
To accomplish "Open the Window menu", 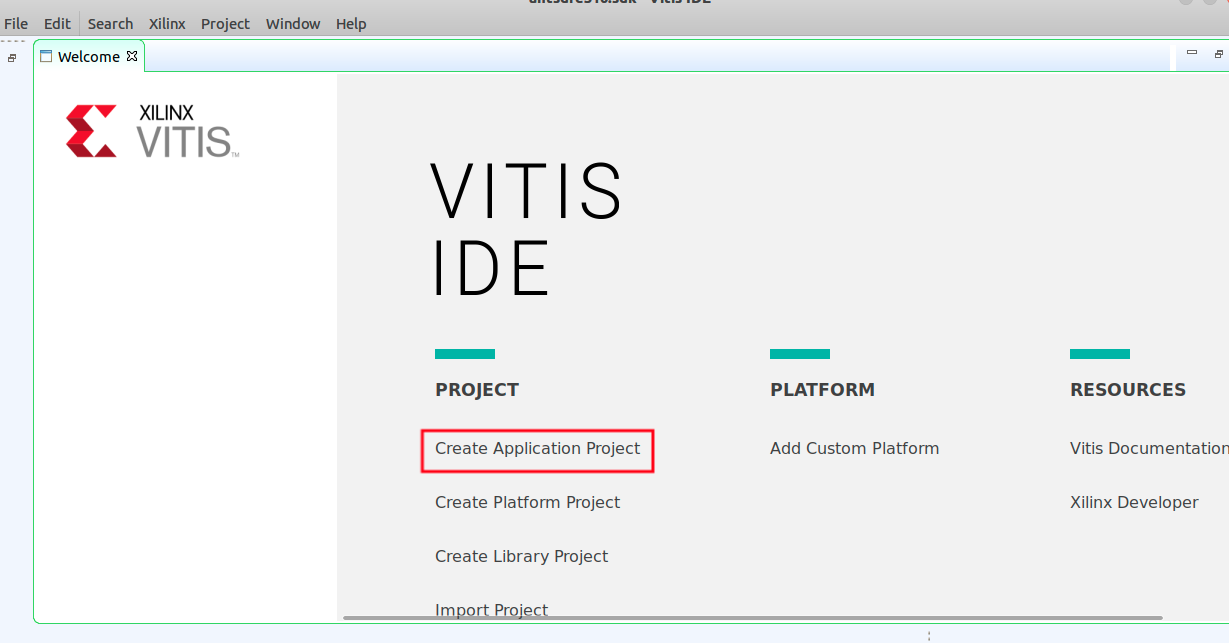I will tap(293, 23).
